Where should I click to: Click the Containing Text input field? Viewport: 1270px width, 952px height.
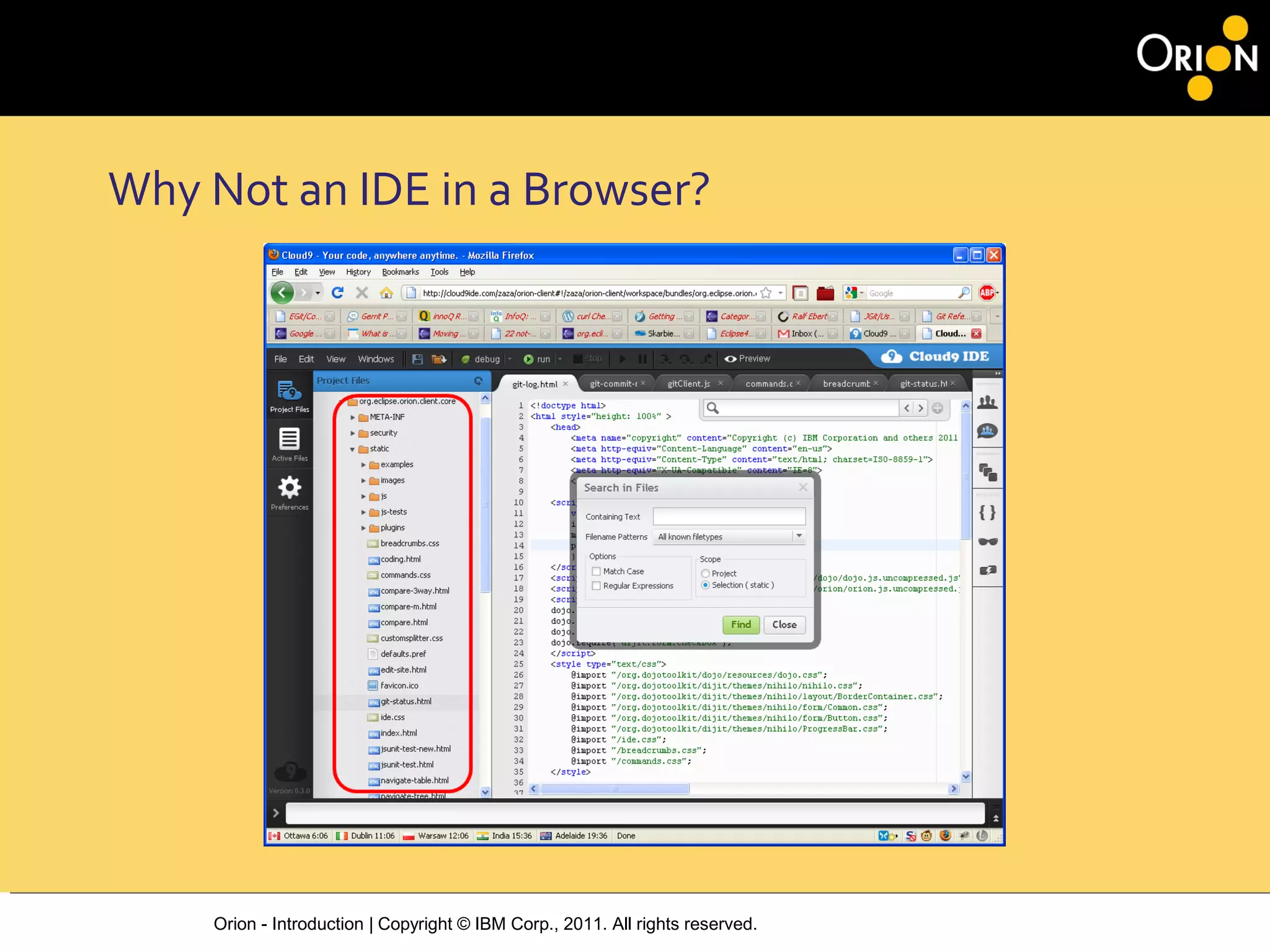coord(729,516)
